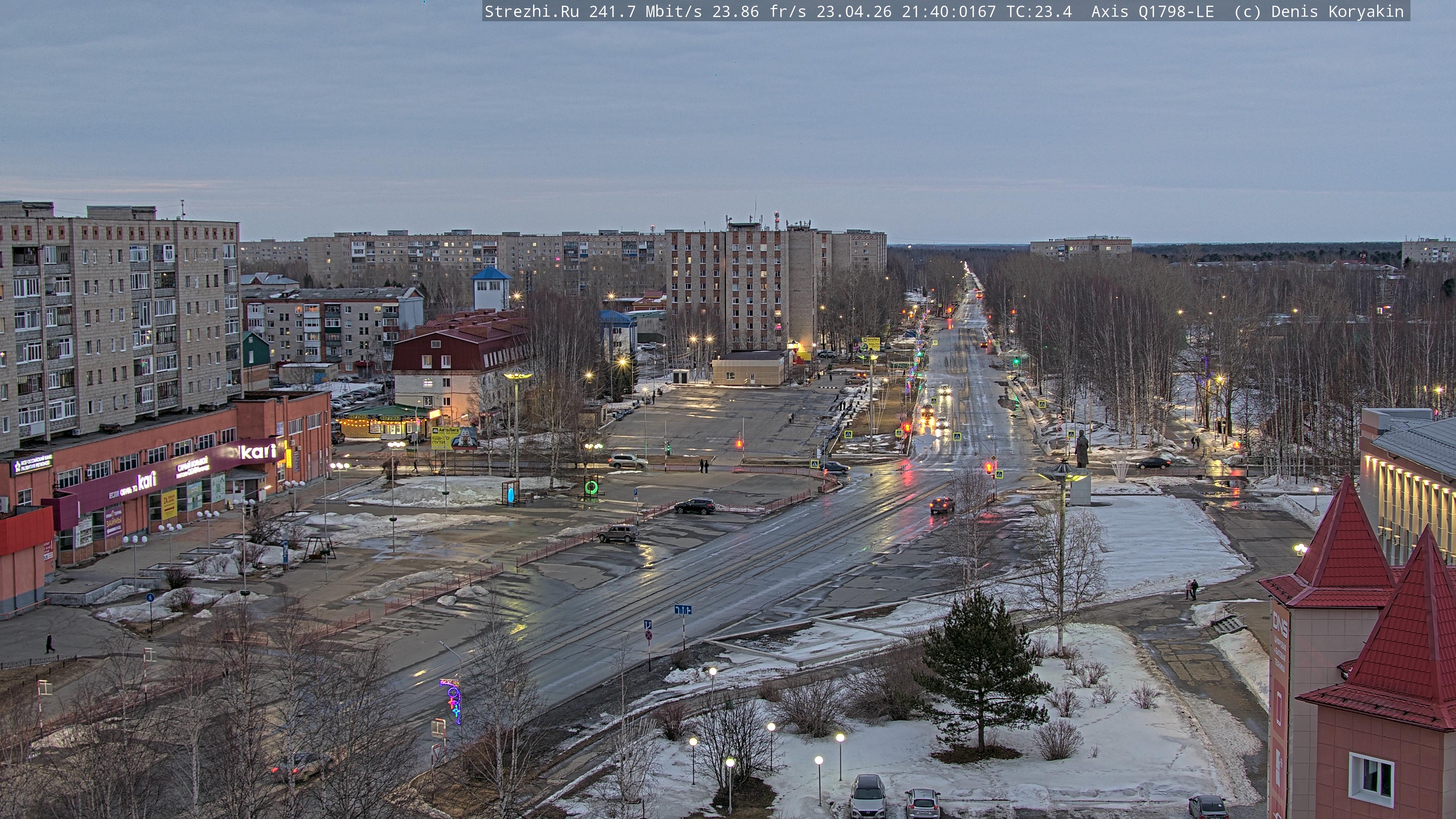The image size is (1456, 819).
Task: Click the large illuminated kari rooftop sign
Action: (258, 451)
